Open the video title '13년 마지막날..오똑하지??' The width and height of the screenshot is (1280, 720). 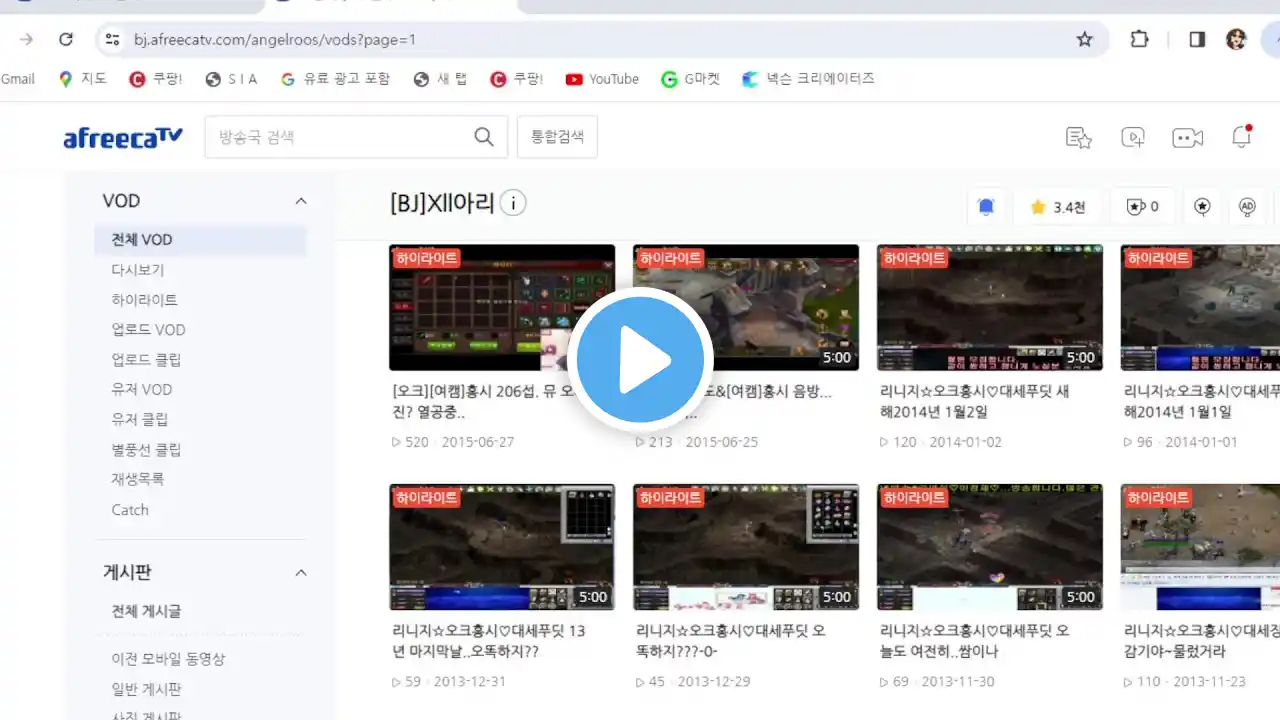coord(489,641)
